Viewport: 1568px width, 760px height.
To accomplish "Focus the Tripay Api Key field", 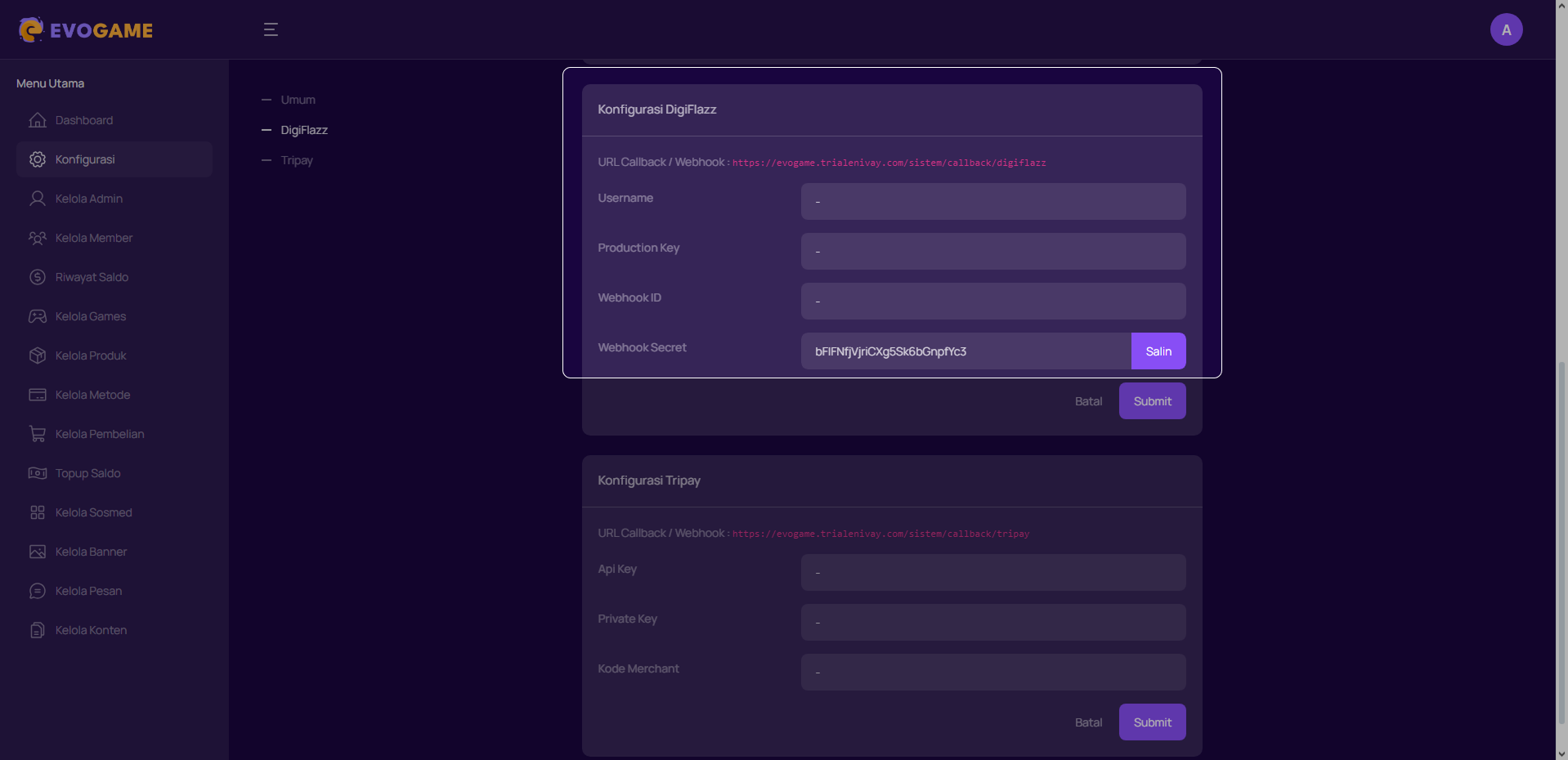I will (993, 572).
